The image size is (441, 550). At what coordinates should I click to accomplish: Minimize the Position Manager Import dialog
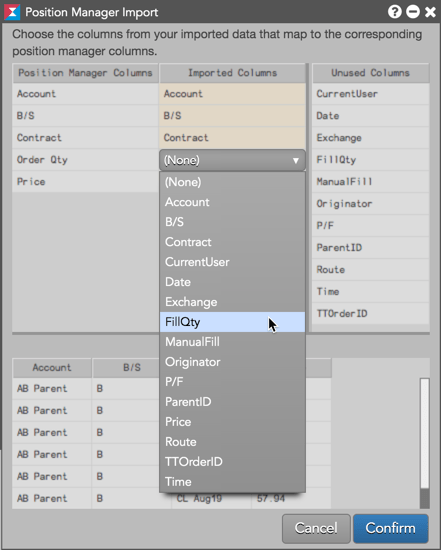click(413, 12)
